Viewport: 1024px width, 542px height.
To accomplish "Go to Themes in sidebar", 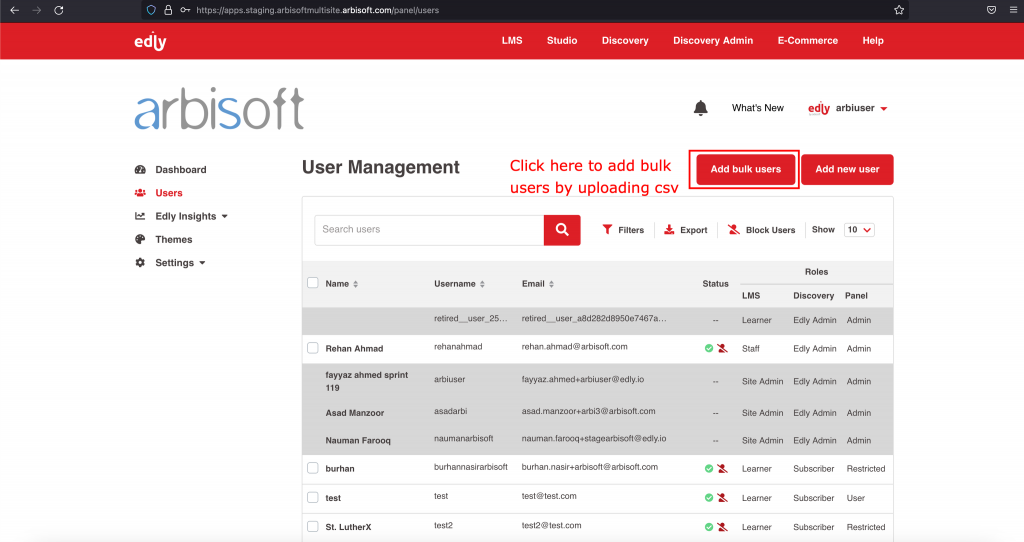I will [x=174, y=240].
